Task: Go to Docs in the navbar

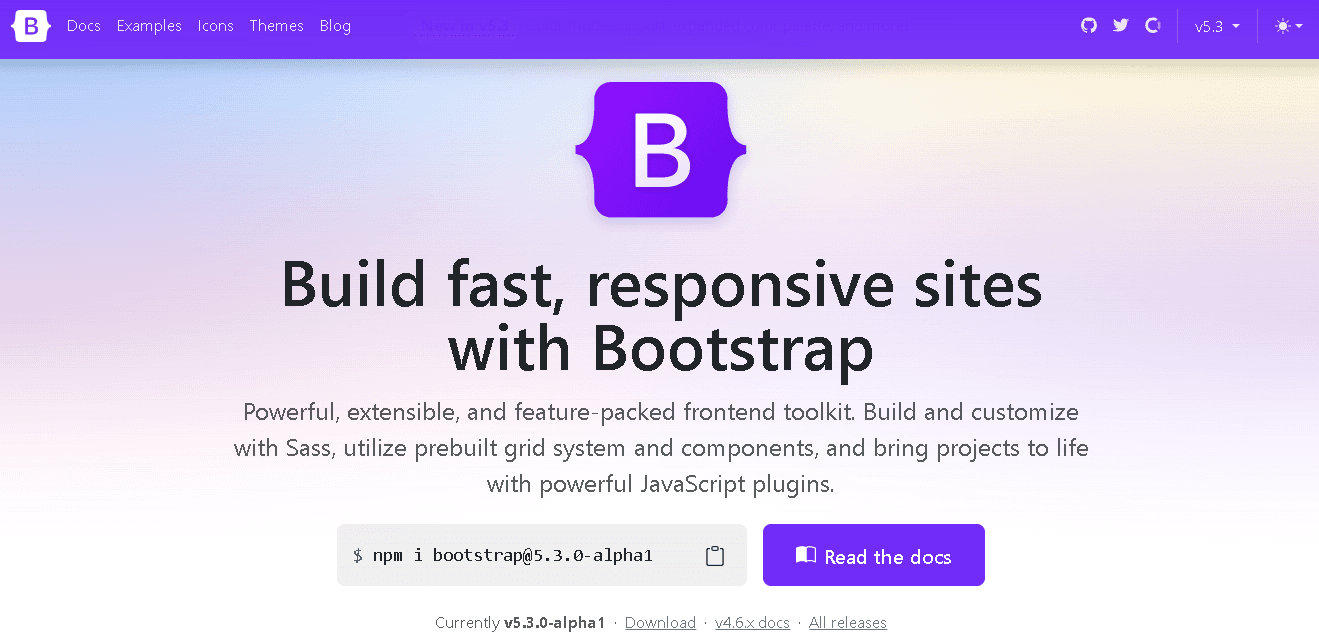Action: click(84, 26)
